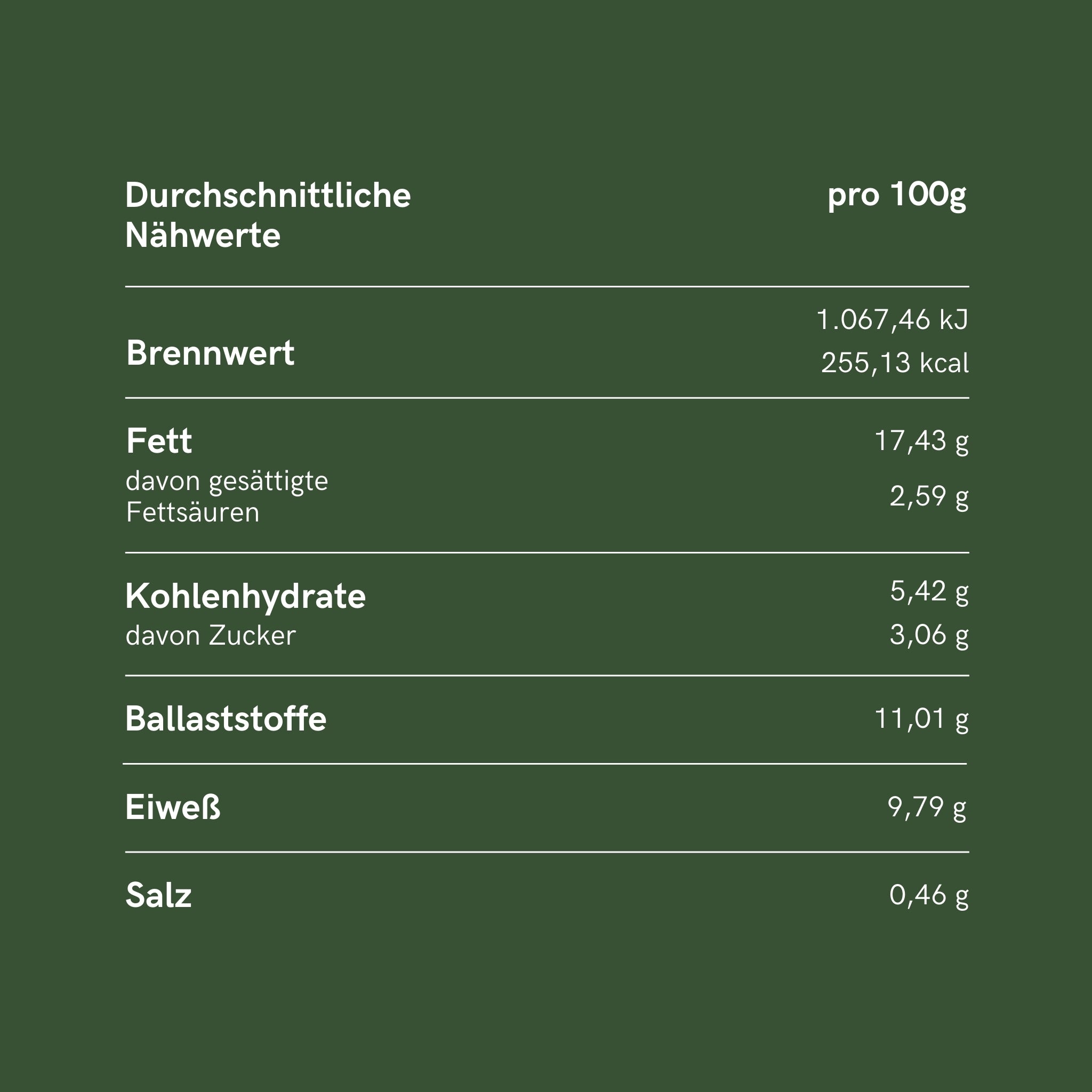Click the 9,79 g protein value

(926, 807)
